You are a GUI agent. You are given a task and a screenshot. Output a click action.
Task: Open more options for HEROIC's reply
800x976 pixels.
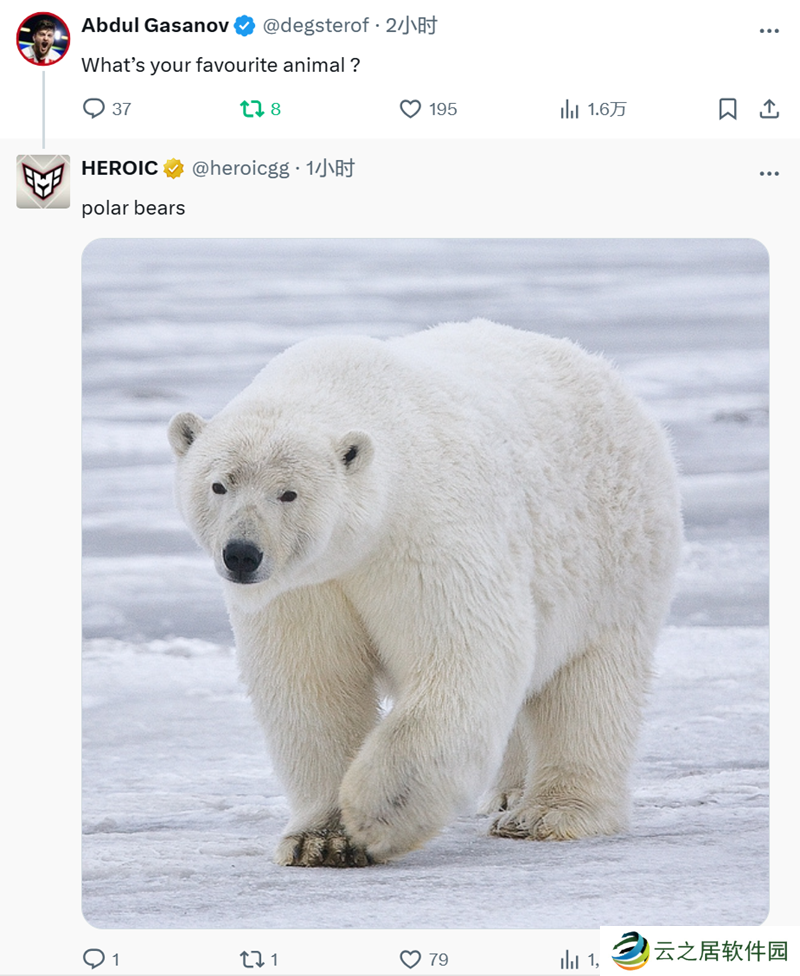pyautogui.click(x=769, y=174)
